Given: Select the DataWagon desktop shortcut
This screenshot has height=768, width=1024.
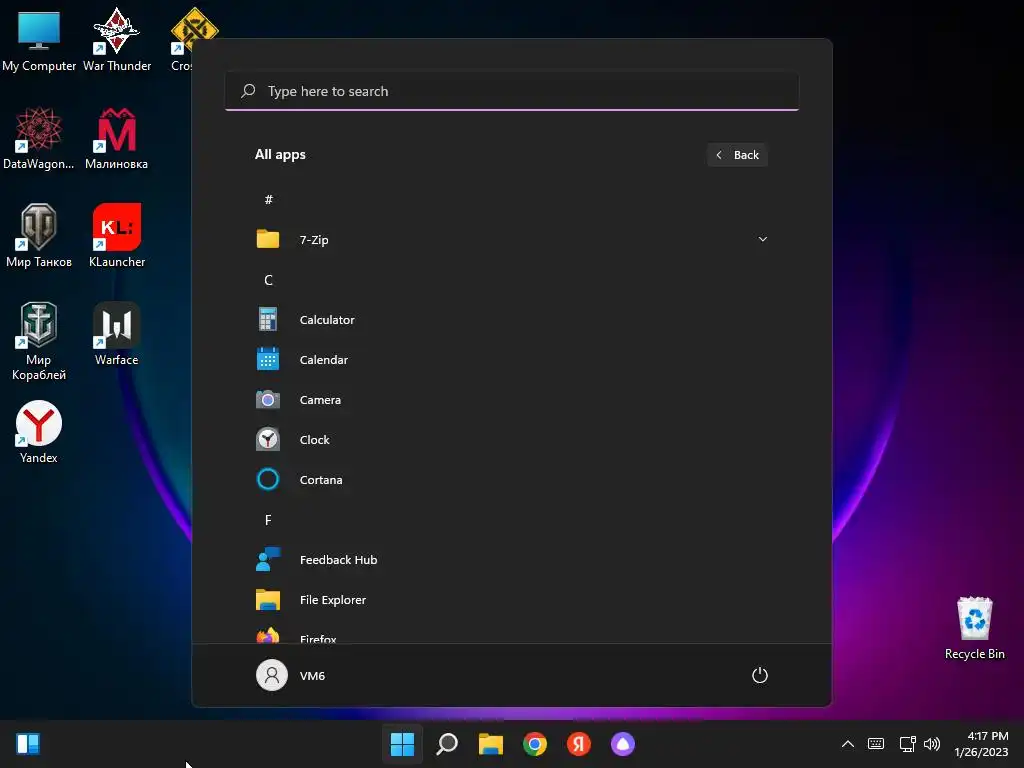Looking at the screenshot, I should point(39,139).
